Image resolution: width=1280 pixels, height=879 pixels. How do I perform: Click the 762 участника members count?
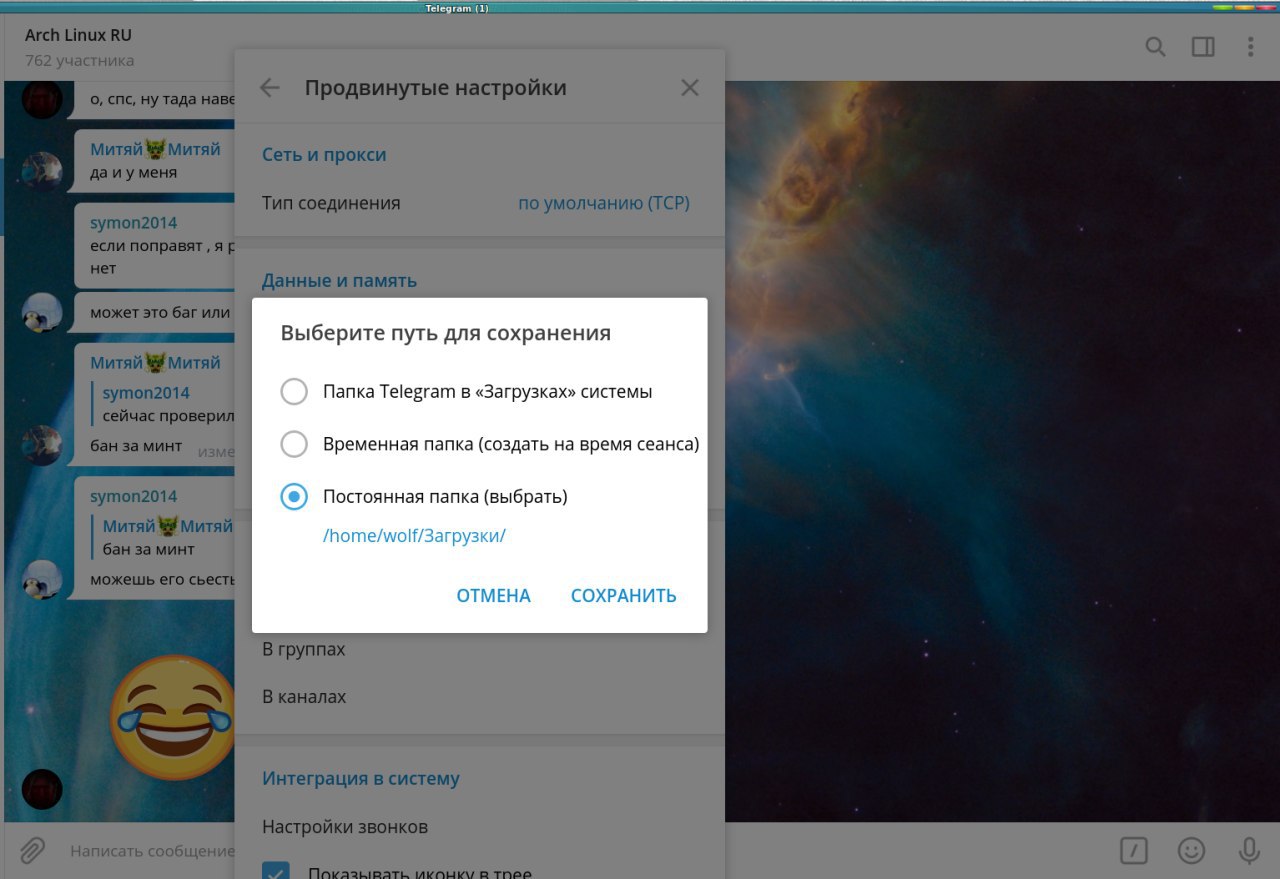pos(79,61)
